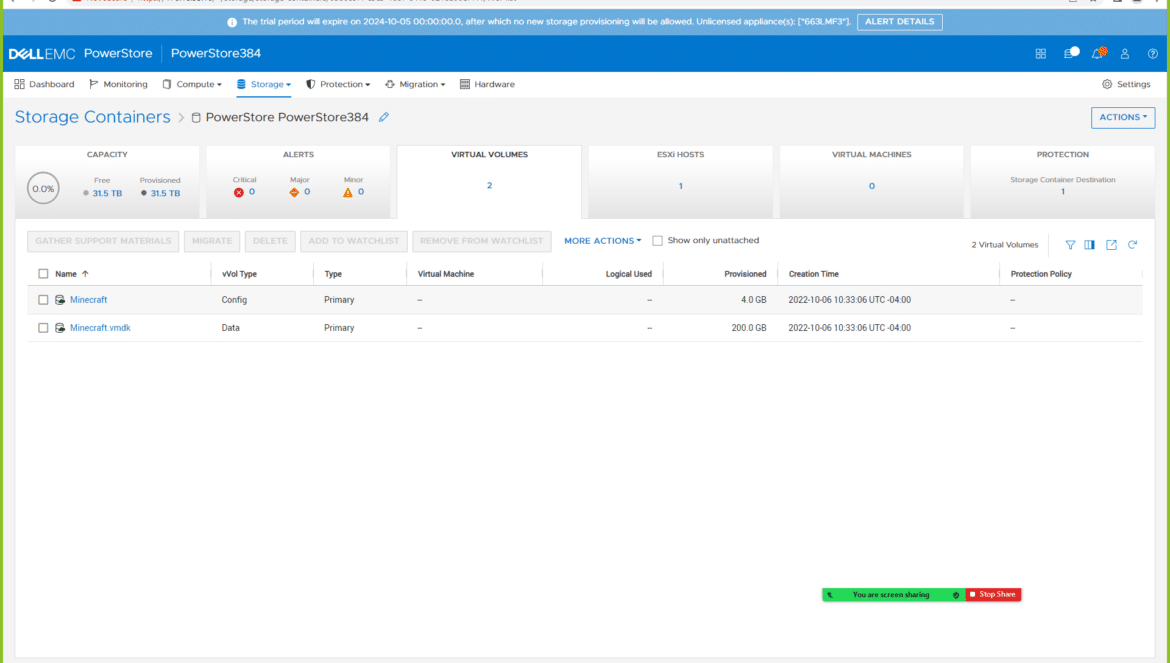Click the Minecraft config volume icon

60,300
